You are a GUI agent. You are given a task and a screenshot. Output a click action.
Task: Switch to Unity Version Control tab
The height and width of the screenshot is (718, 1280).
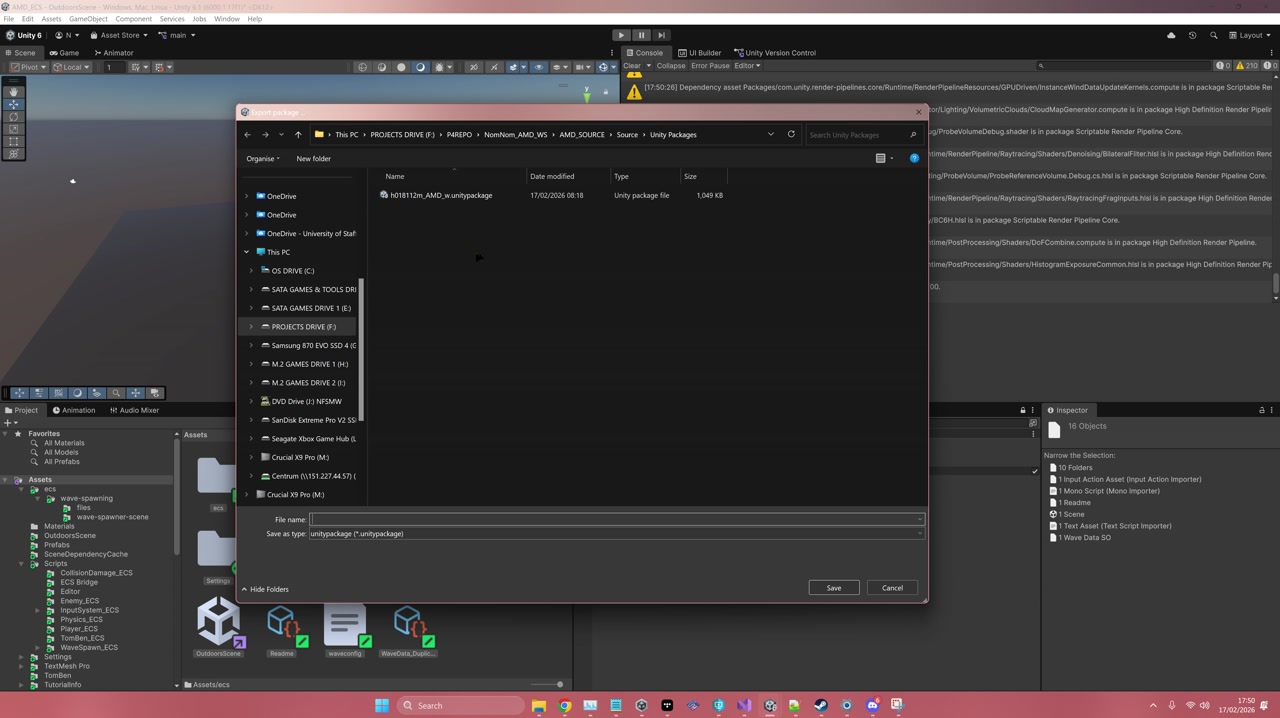(775, 53)
